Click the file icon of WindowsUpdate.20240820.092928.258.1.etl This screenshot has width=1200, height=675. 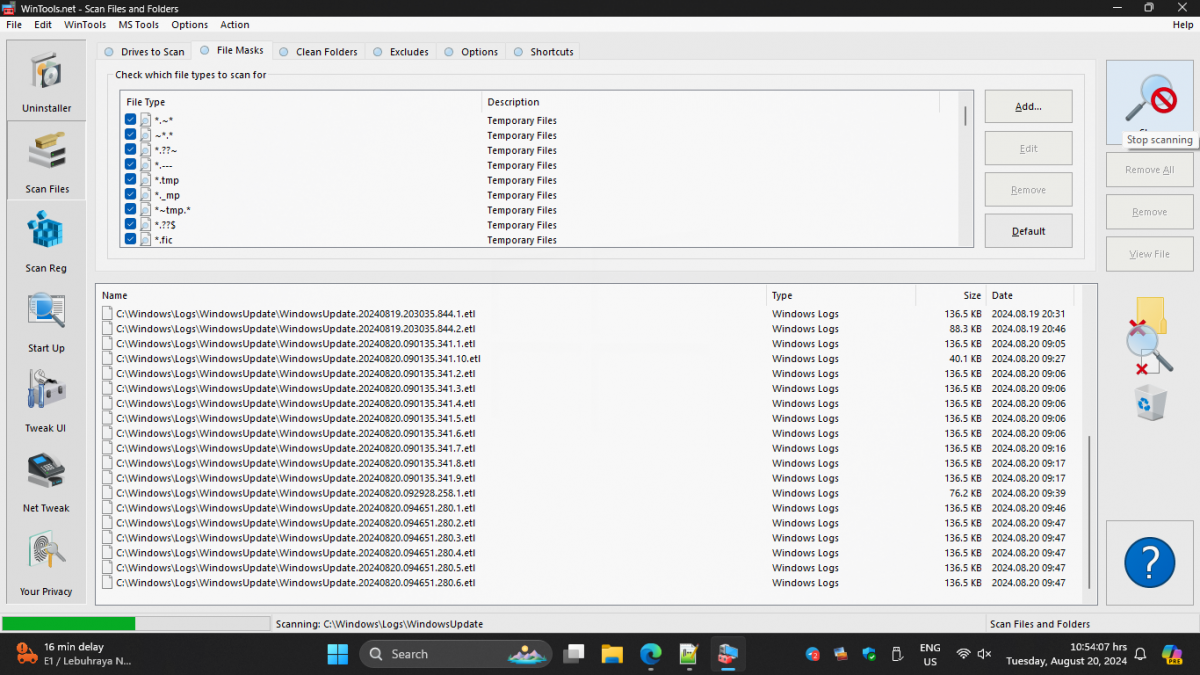click(108, 493)
